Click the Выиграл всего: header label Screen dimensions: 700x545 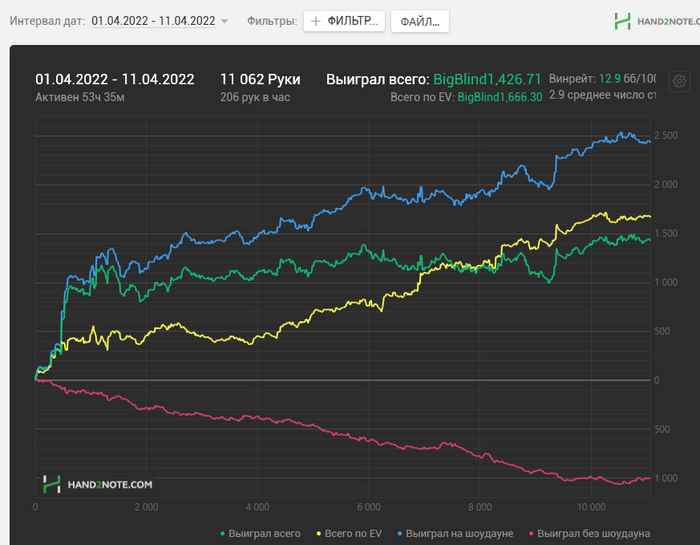378,79
